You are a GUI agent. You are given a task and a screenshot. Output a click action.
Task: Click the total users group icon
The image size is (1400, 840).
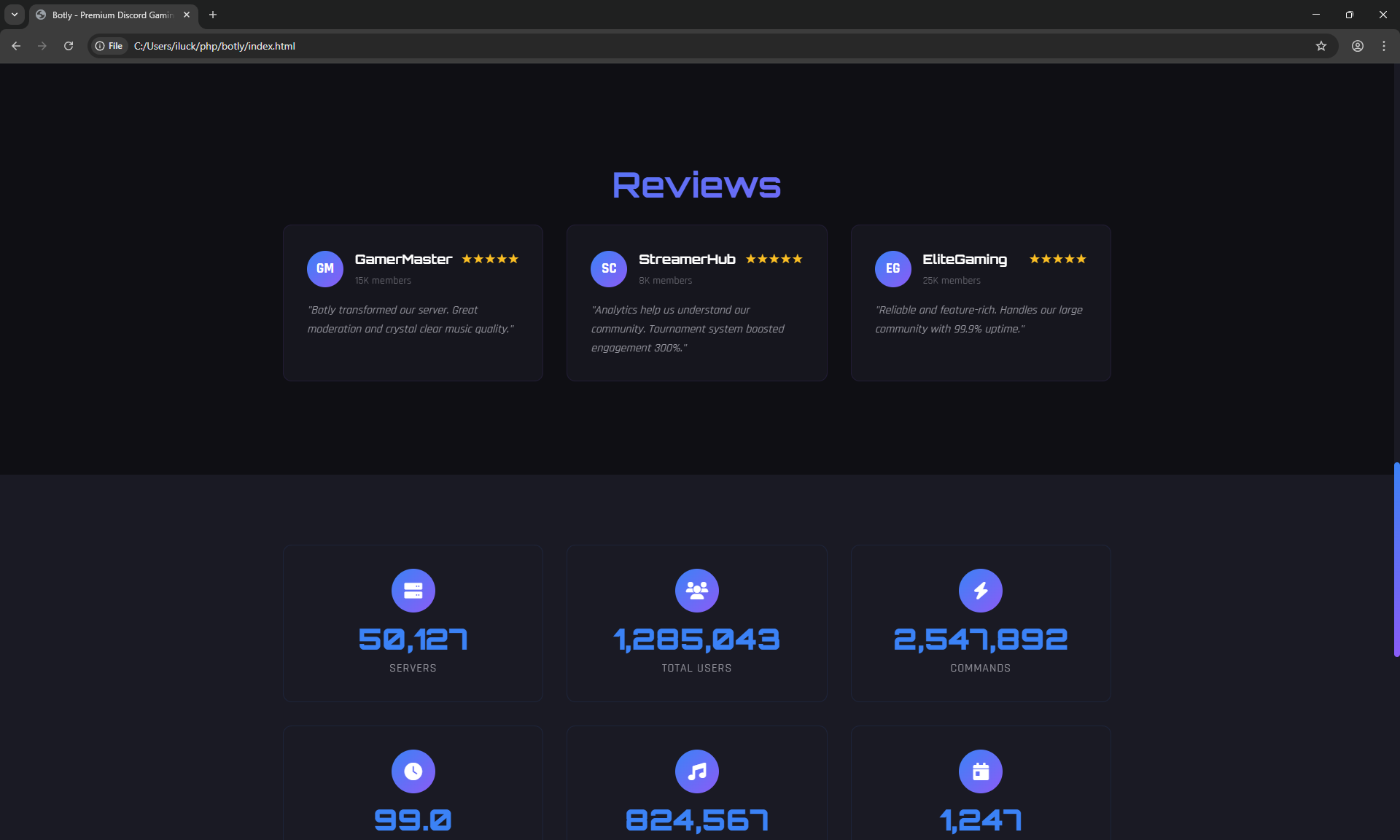(696, 591)
